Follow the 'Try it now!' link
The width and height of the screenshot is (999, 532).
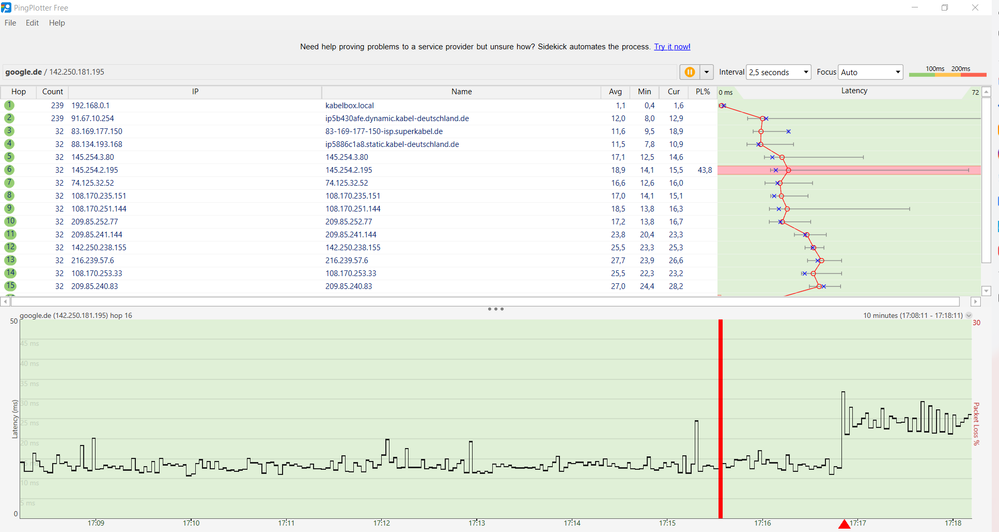tap(672, 47)
